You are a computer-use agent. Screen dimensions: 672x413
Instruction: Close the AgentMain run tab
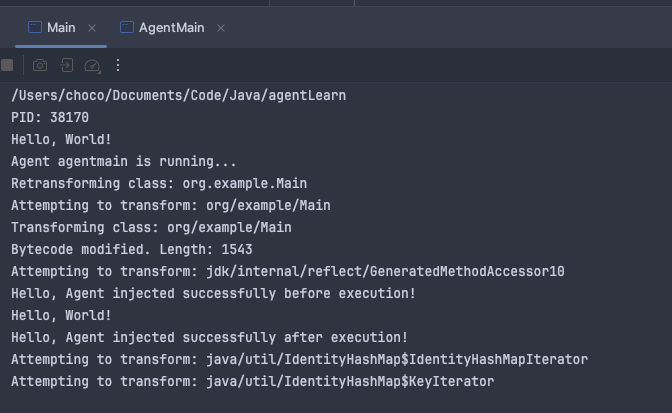coord(221,28)
